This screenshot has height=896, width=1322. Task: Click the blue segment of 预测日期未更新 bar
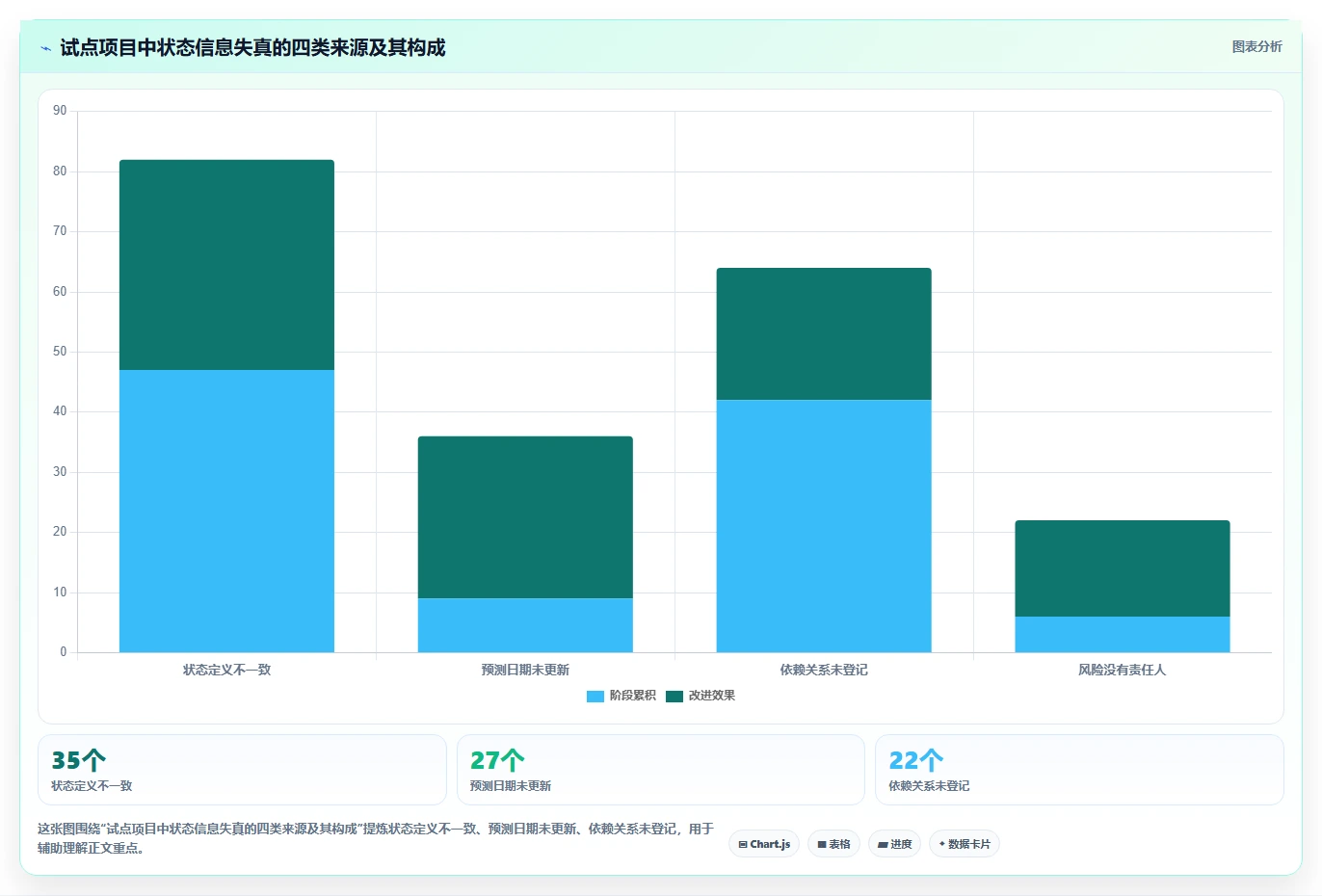[x=525, y=625]
